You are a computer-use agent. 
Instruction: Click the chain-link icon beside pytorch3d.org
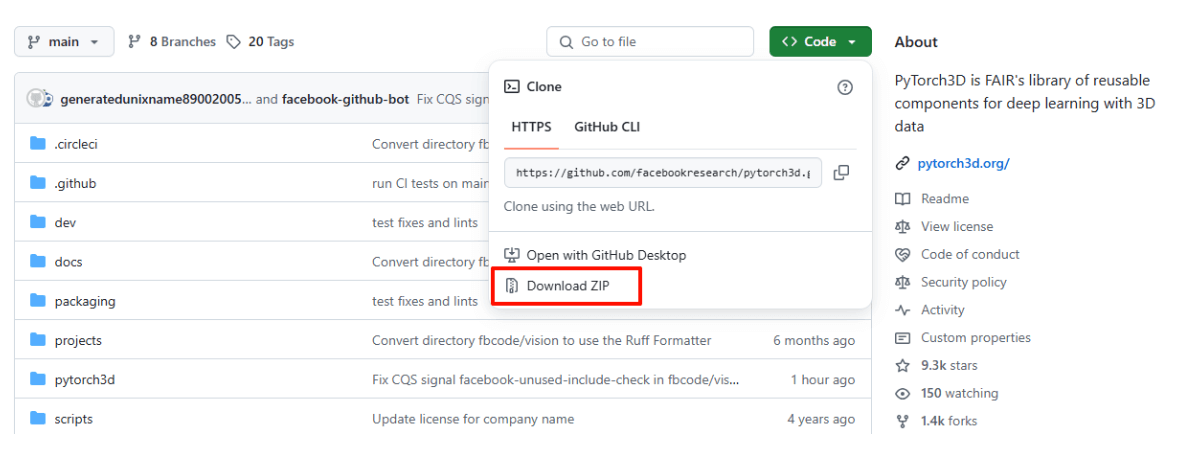(902, 163)
